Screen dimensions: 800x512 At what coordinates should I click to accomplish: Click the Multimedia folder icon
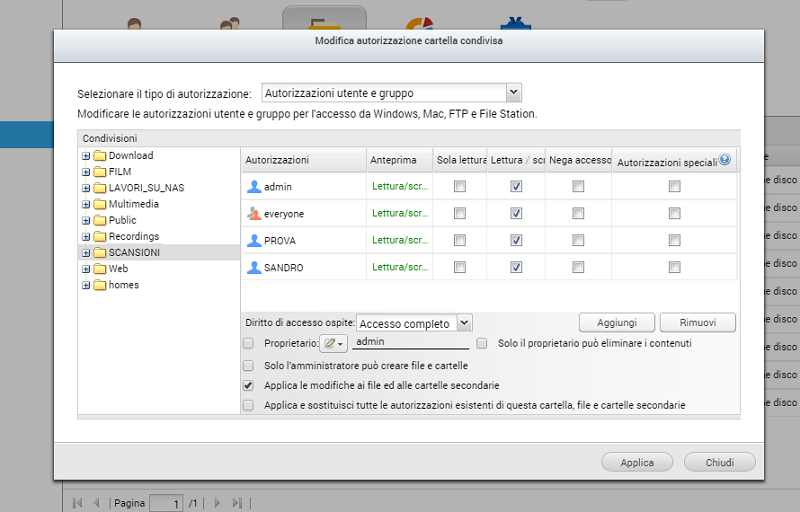[x=100, y=204]
